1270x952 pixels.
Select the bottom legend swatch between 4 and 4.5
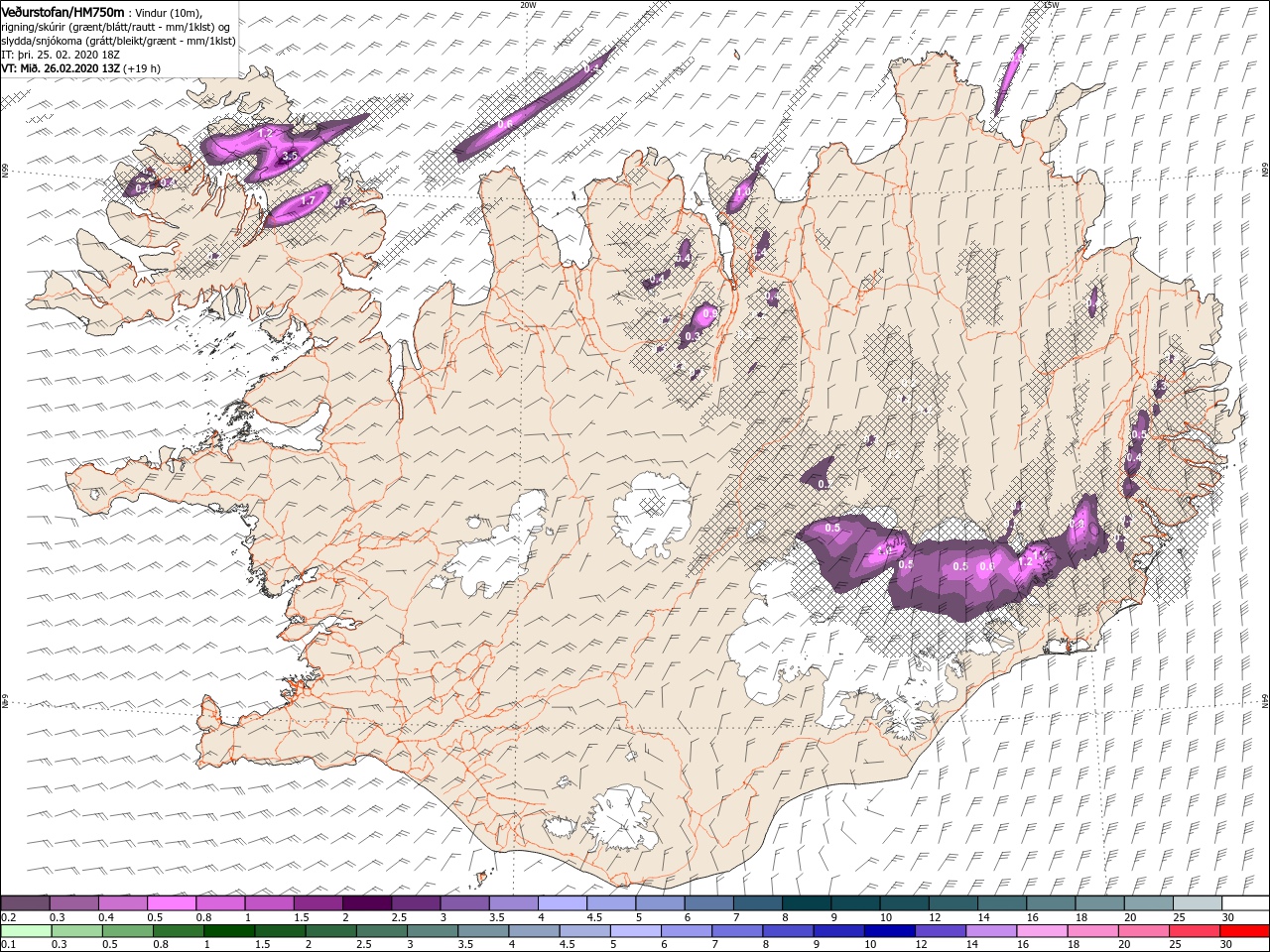click(x=532, y=931)
